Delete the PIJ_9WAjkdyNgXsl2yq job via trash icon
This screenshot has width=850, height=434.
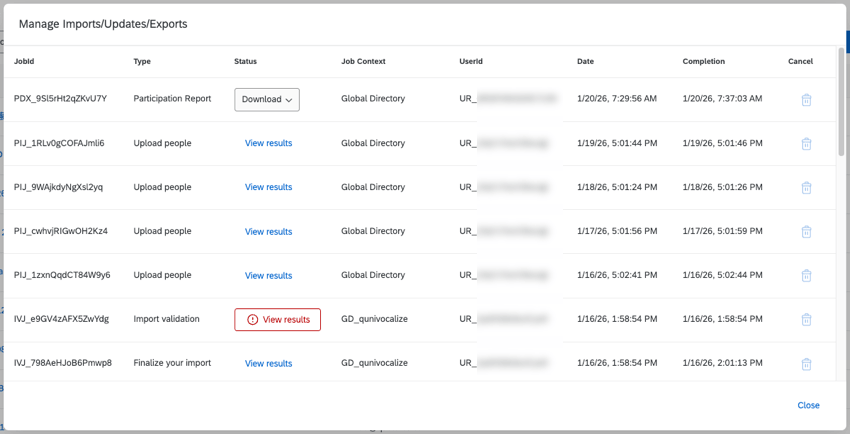[806, 188]
